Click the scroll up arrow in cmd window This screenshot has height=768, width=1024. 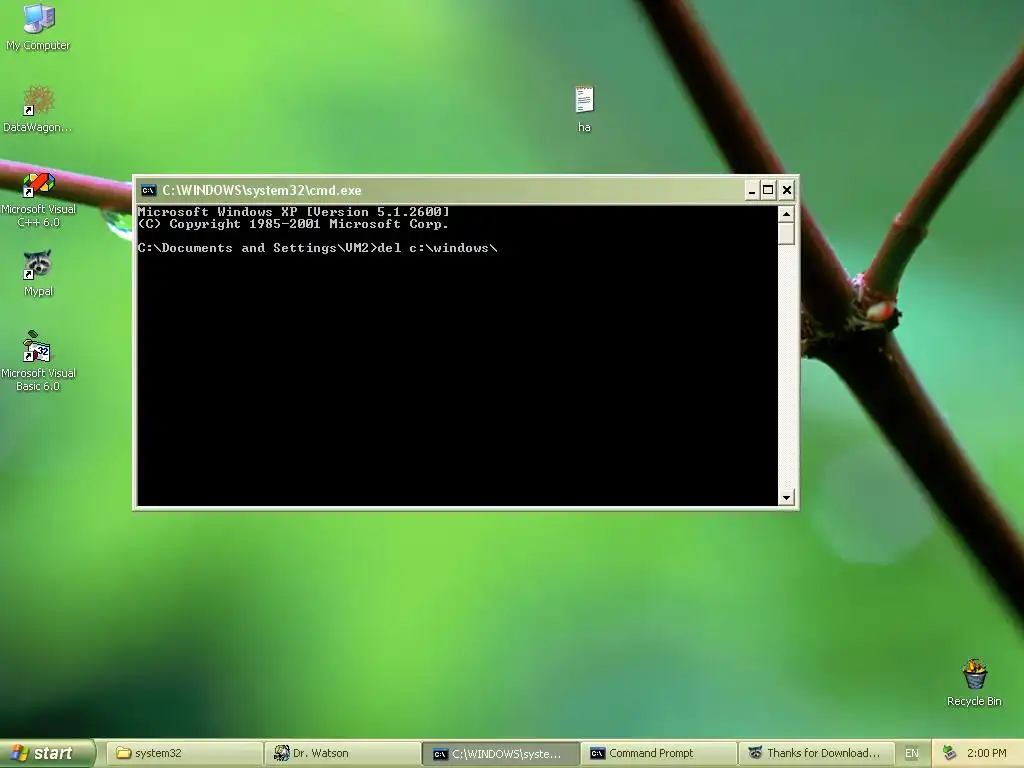point(786,214)
